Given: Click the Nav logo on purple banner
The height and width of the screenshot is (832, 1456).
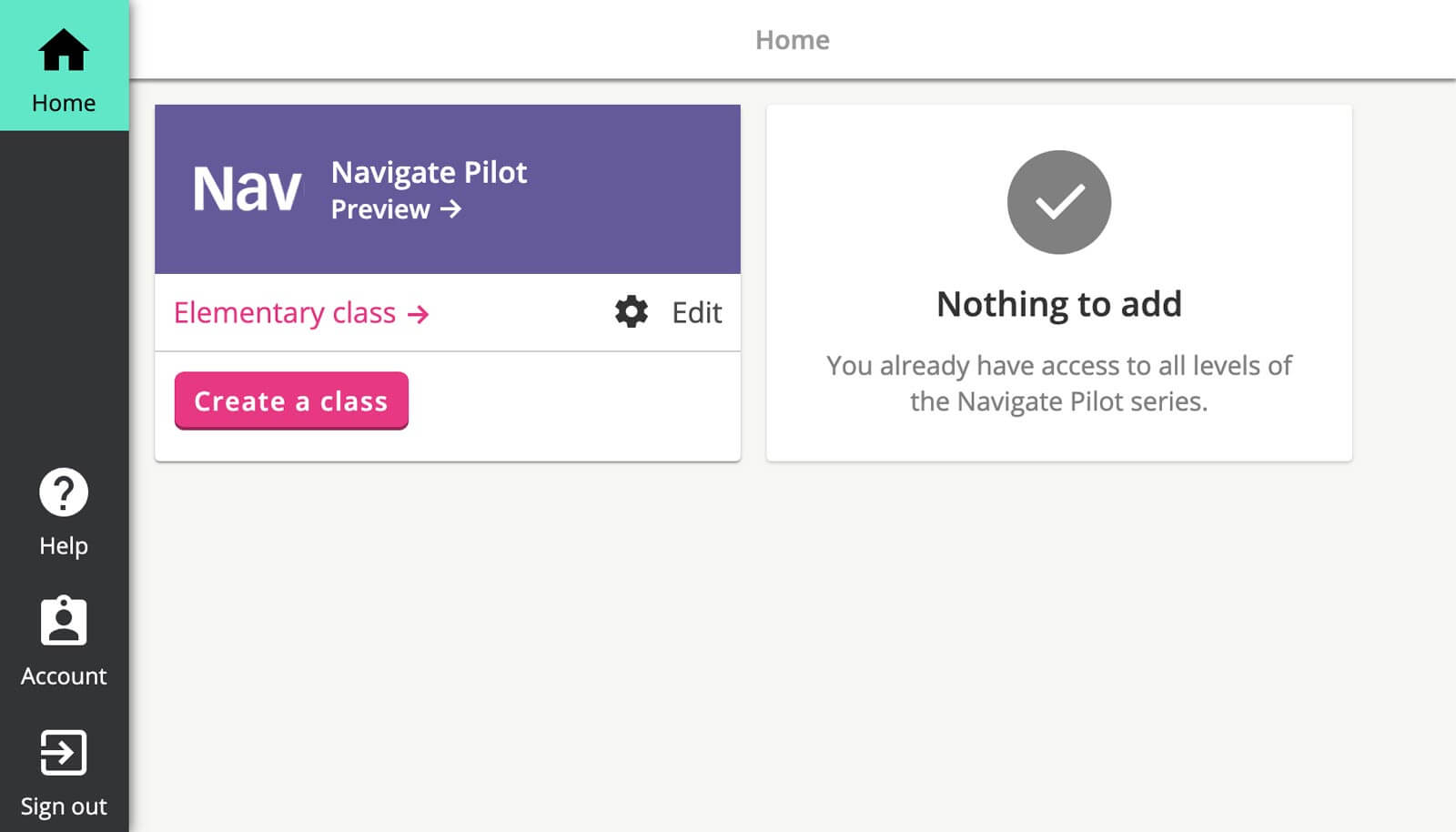Looking at the screenshot, I should click(247, 189).
